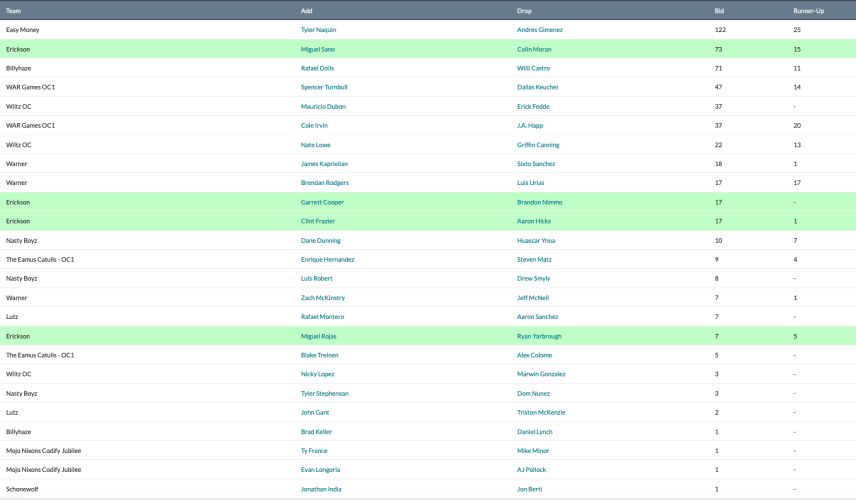Open Luis Urias player link
The image size is (856, 500).
[531, 183]
